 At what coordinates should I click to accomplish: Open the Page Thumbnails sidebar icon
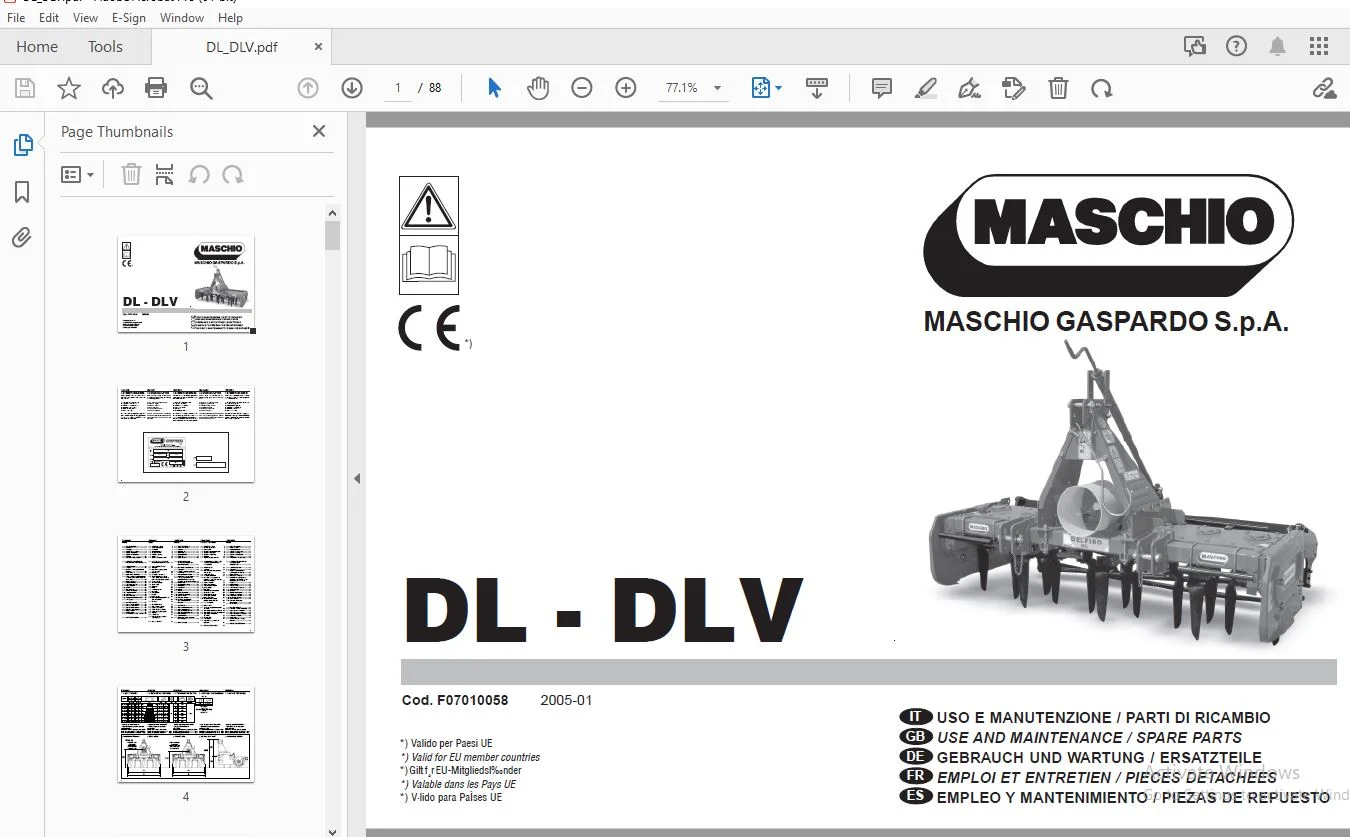[x=22, y=145]
